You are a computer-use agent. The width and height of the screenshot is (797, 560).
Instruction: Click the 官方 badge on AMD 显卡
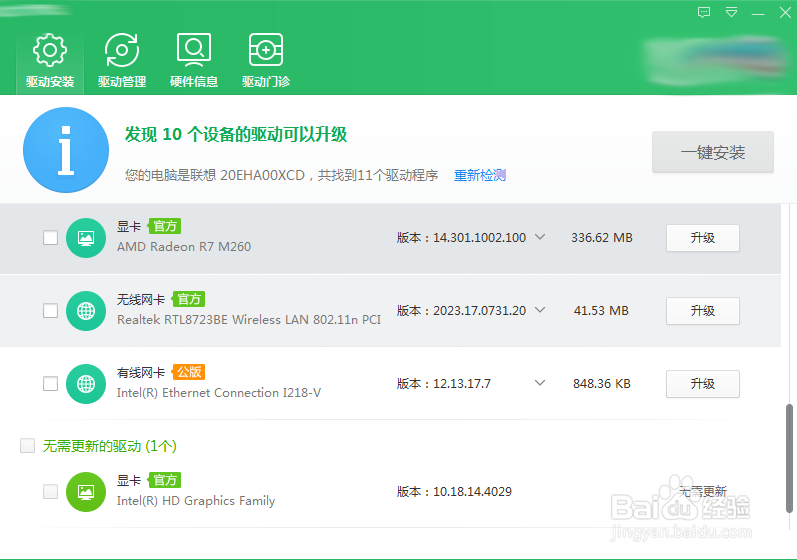(x=165, y=226)
